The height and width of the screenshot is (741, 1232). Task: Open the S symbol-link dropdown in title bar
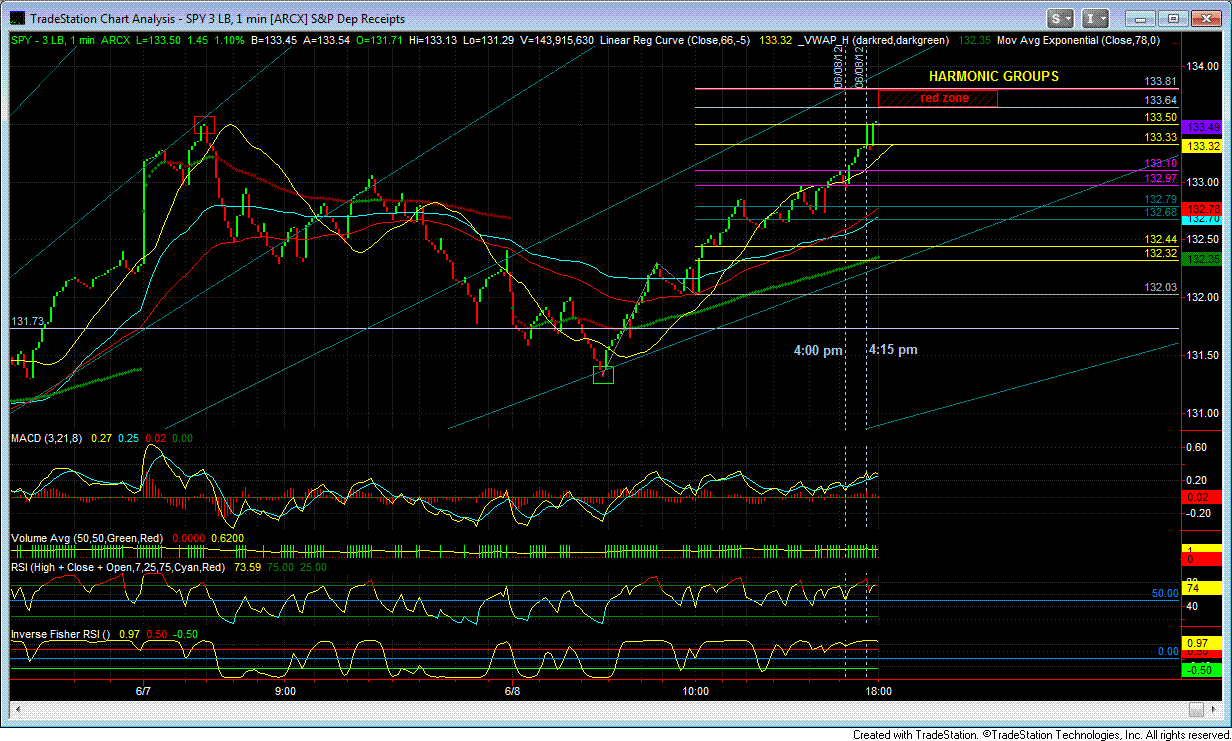tap(1061, 18)
